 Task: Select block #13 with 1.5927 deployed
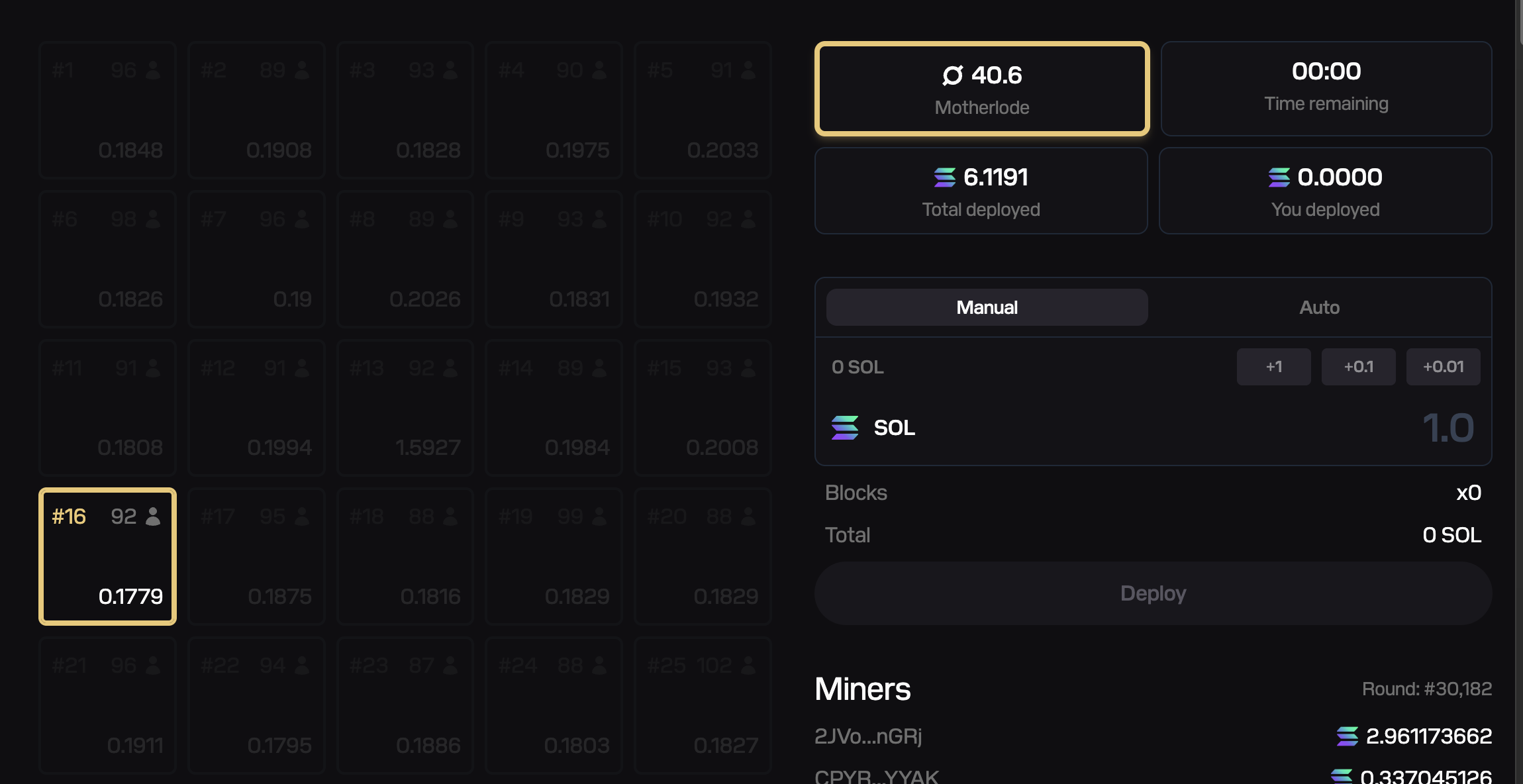click(x=405, y=408)
